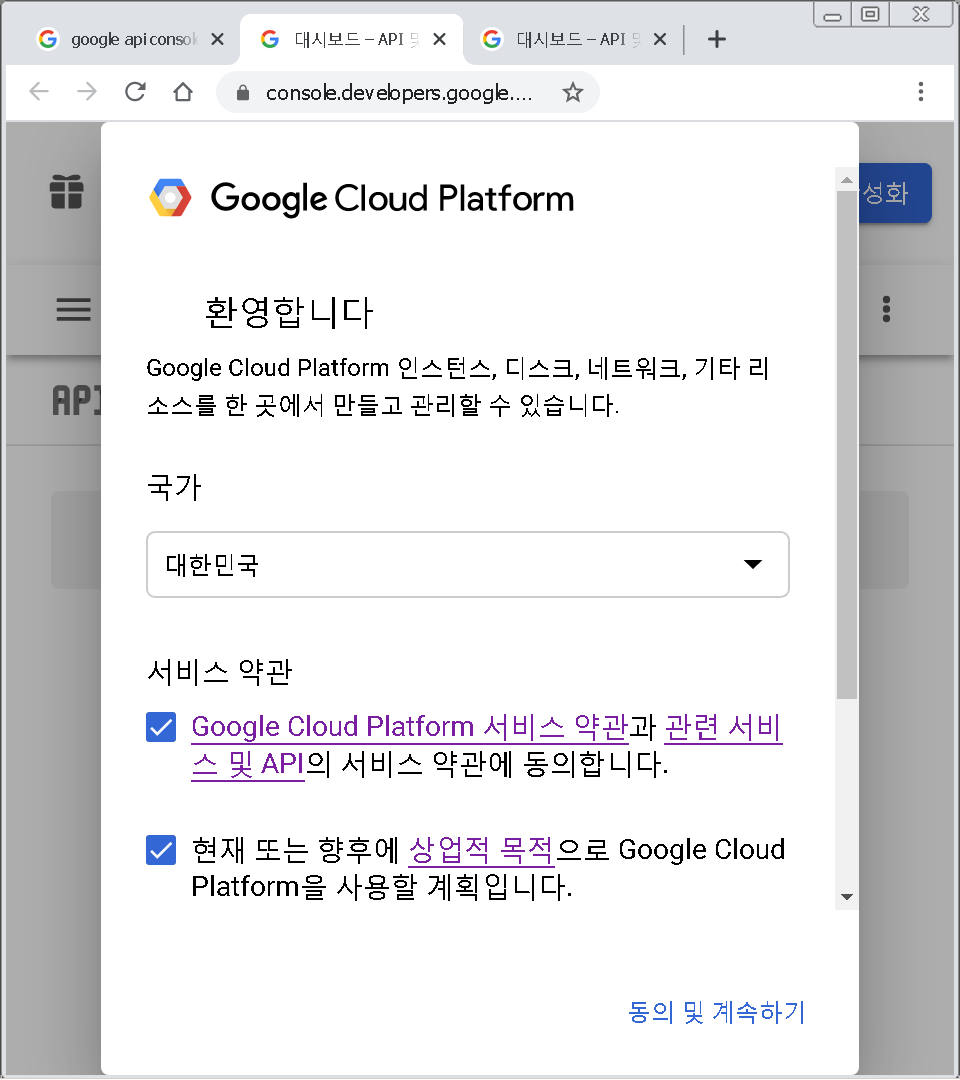960x1080 pixels.
Task: Open the gift icon behind the dialog
Action: pyautogui.click(x=67, y=191)
